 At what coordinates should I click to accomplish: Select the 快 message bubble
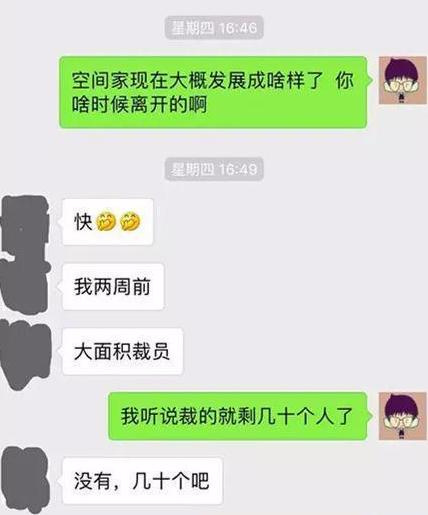pos(107,222)
